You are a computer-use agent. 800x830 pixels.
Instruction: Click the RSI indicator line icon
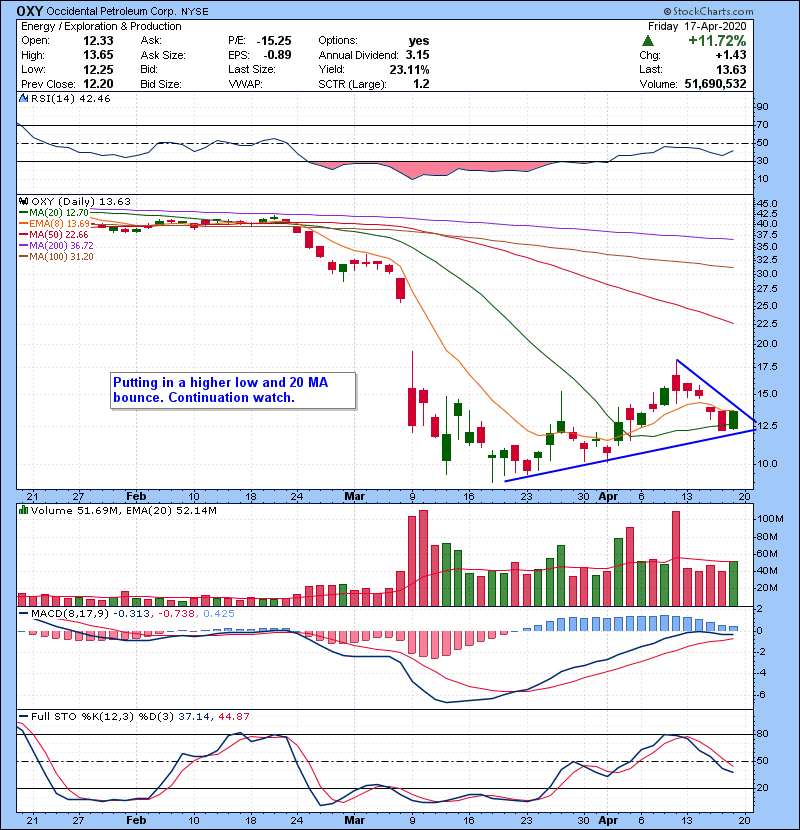point(23,98)
